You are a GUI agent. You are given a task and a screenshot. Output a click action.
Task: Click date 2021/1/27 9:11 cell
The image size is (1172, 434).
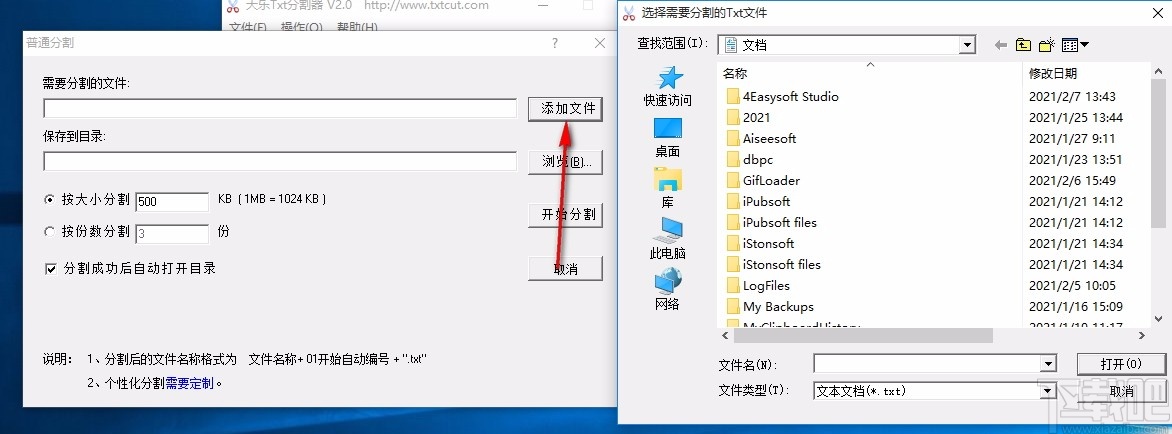coord(1072,138)
